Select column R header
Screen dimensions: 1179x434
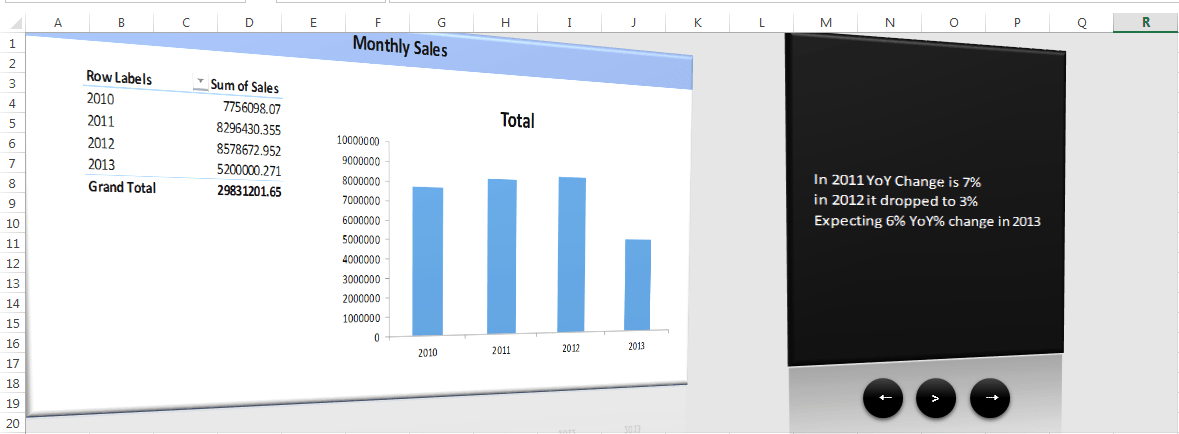[1146, 23]
